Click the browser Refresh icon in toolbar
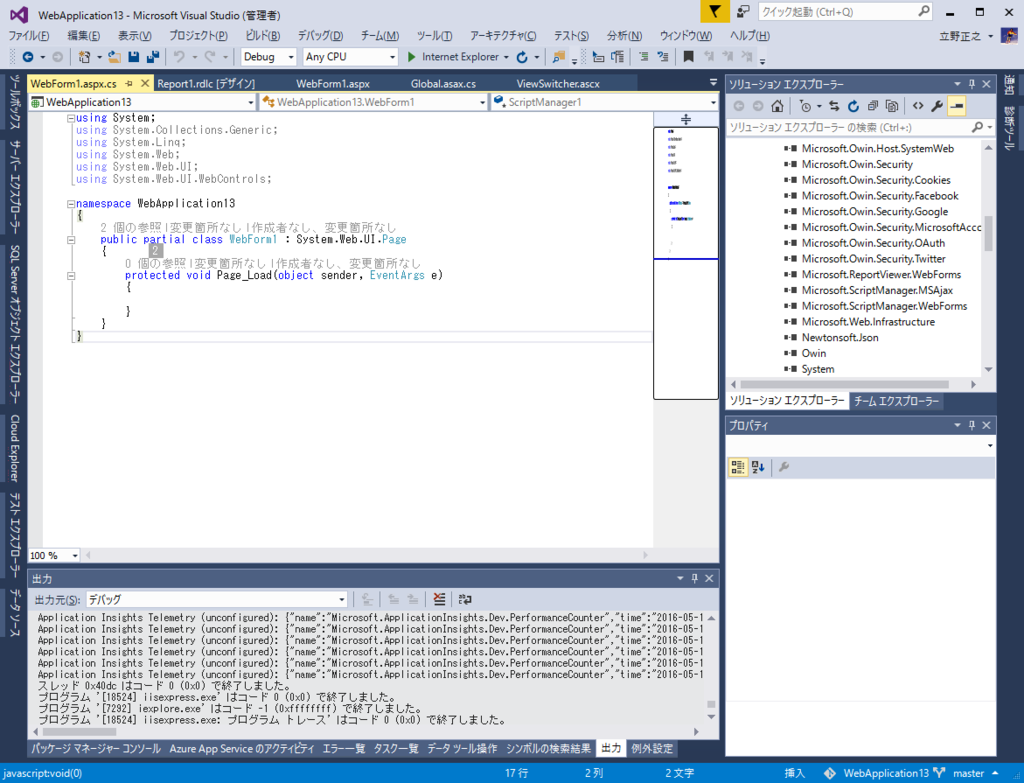The height and width of the screenshot is (783, 1024). tap(522, 57)
